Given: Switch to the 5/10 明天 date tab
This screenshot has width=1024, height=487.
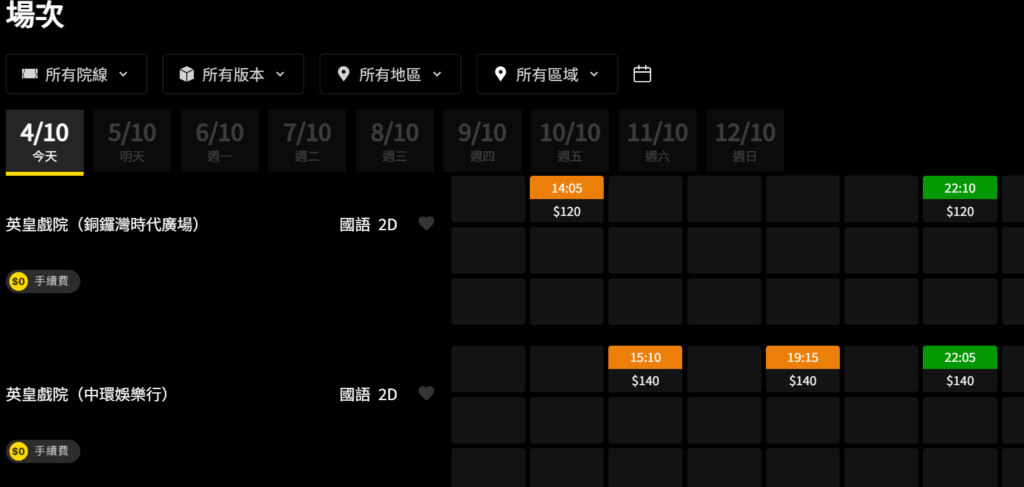Looking at the screenshot, I should tap(132, 141).
